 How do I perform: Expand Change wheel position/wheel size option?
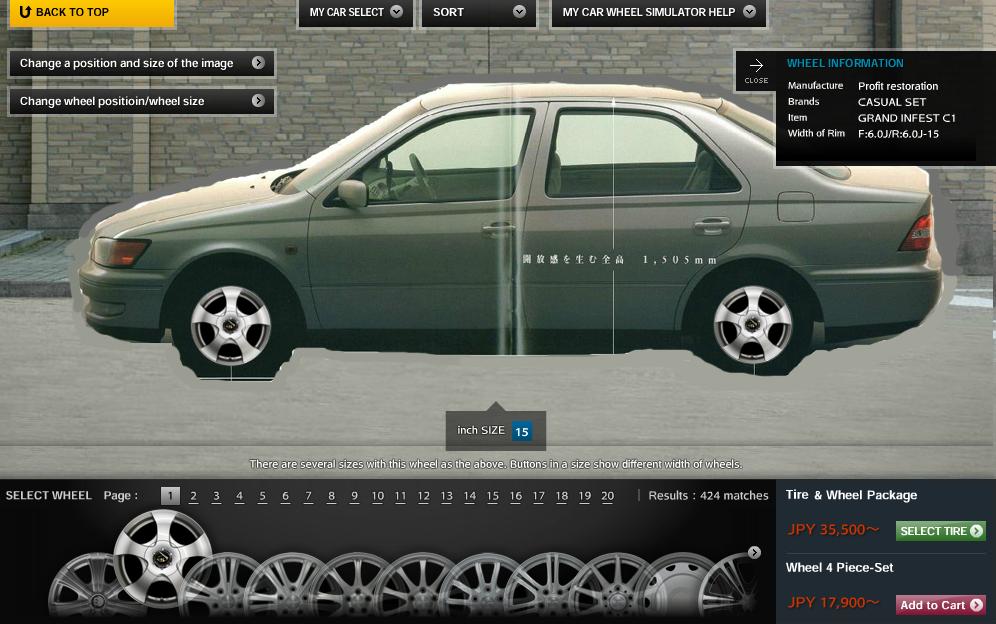(x=141, y=101)
